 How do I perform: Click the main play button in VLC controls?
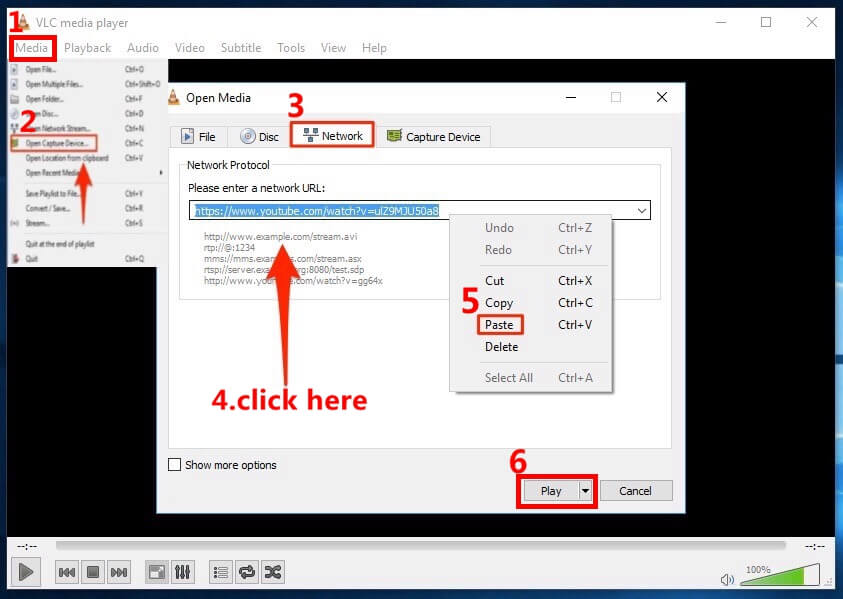pyautogui.click(x=25, y=572)
